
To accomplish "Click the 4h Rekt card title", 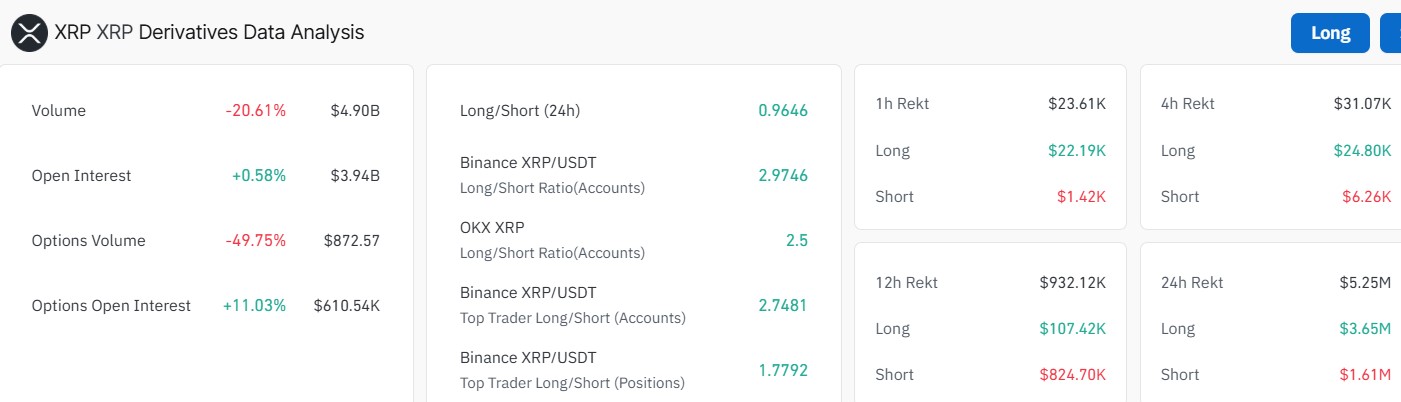I will pos(1187,104).
